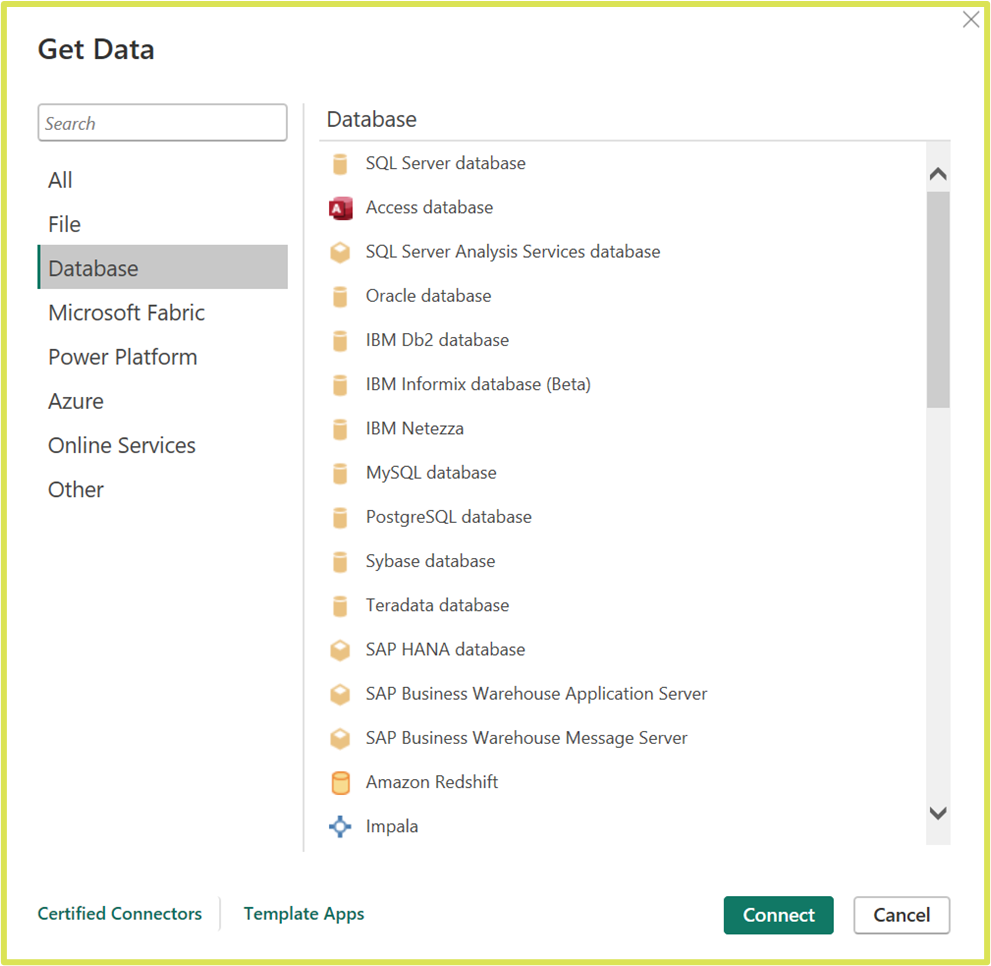Select 'SAP Business Warehouse Message Server' text
The height and width of the screenshot is (966, 991).
[x=526, y=739]
